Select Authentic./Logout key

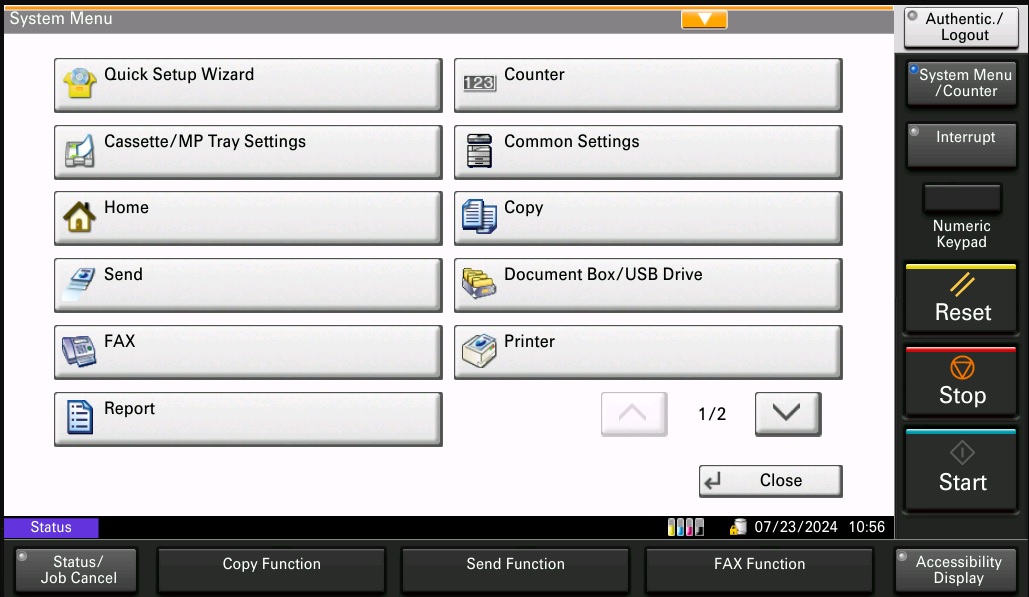coord(961,28)
